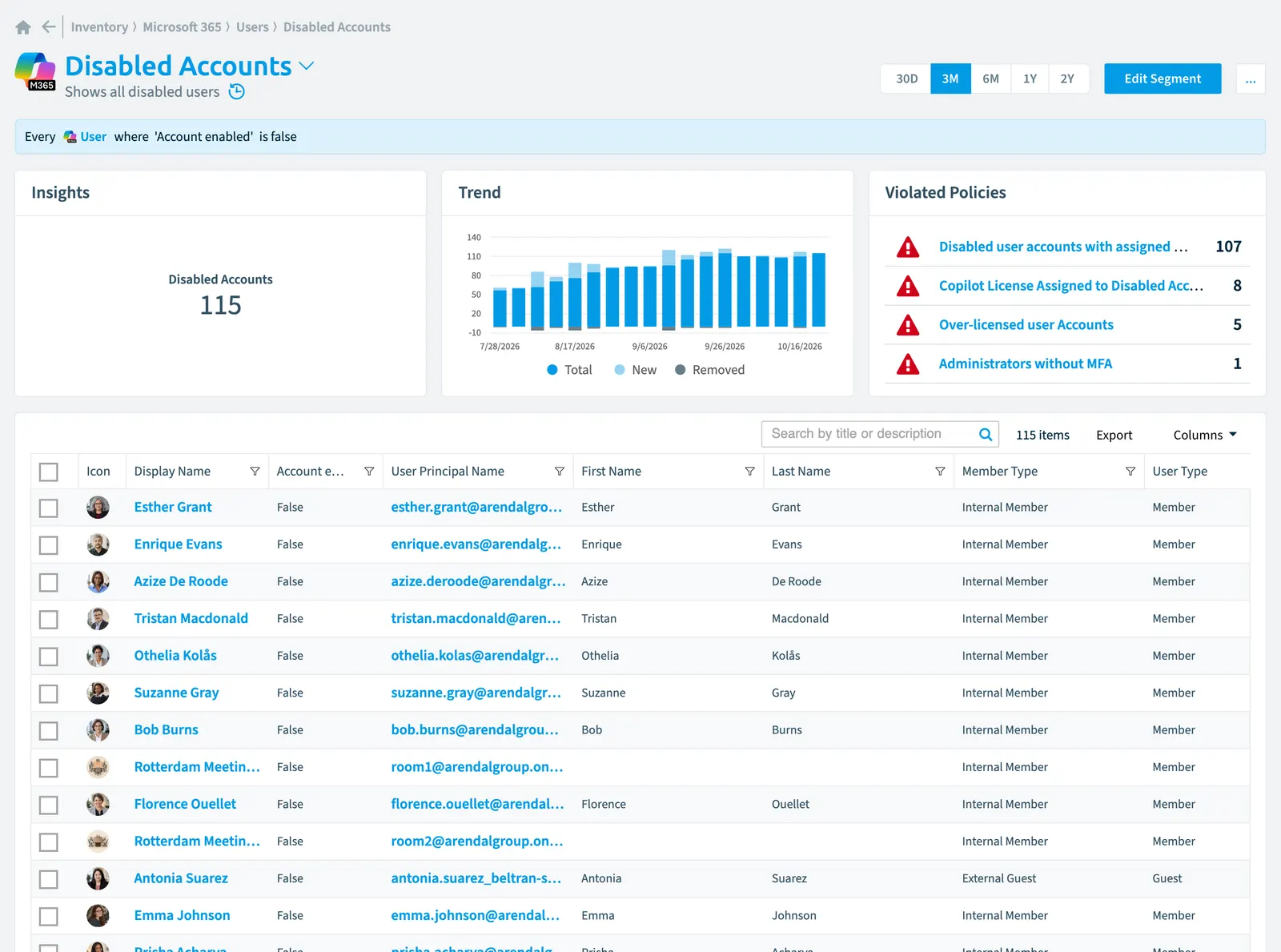
Task: Switch to the 6M time range
Action: (990, 79)
